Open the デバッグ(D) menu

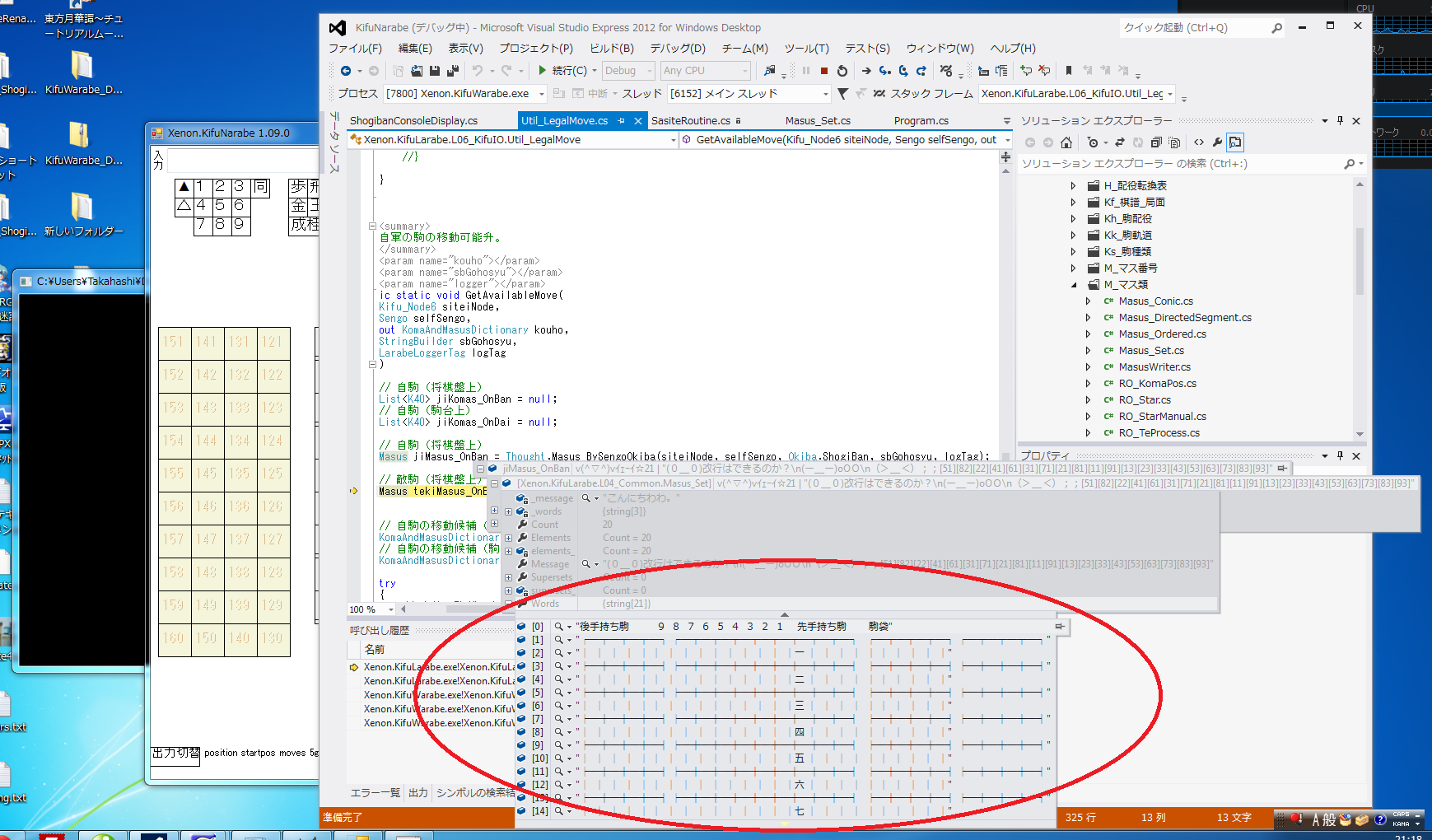point(677,49)
